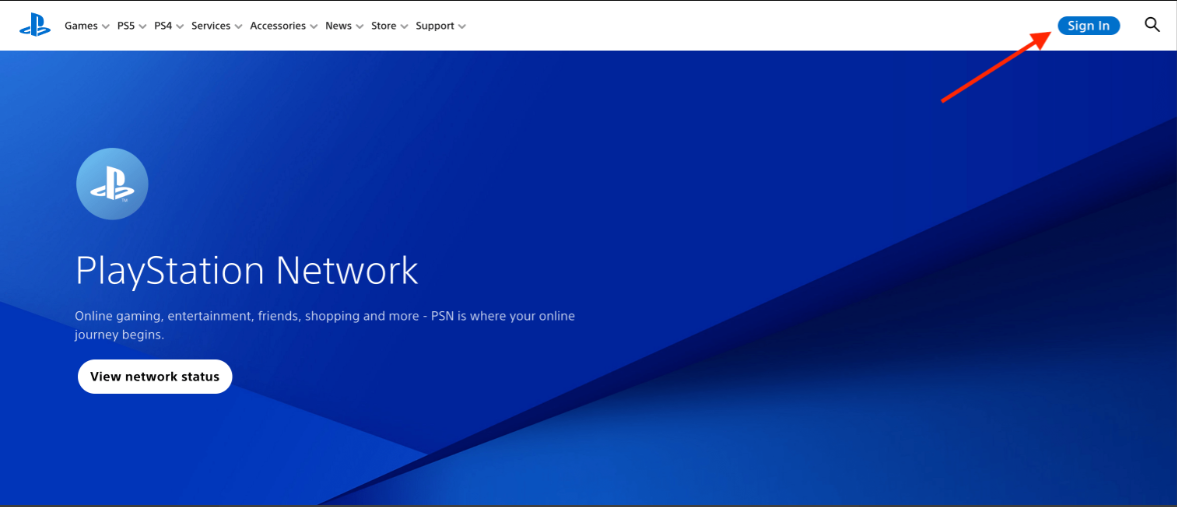Click the PlayStation logo in the header
Image resolution: width=1177 pixels, height=507 pixels.
[x=35, y=26]
